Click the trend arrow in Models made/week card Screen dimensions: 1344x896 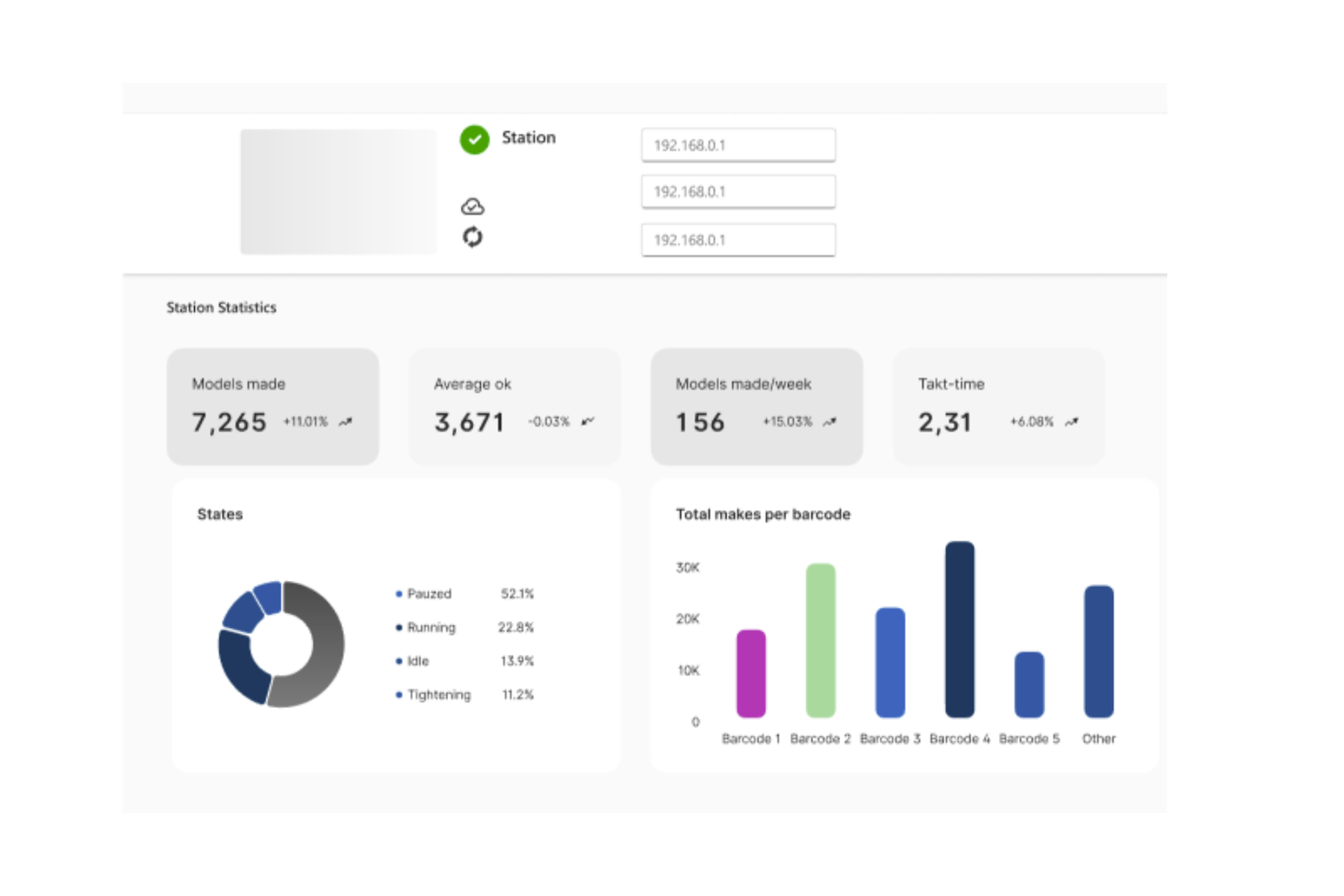pyautogui.click(x=829, y=422)
